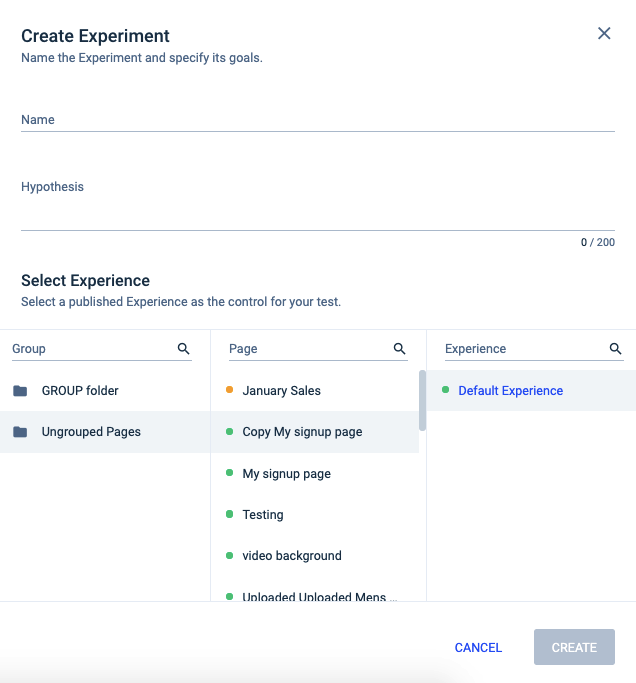Close the Create Experiment dialog
The width and height of the screenshot is (636, 683).
[x=604, y=33]
